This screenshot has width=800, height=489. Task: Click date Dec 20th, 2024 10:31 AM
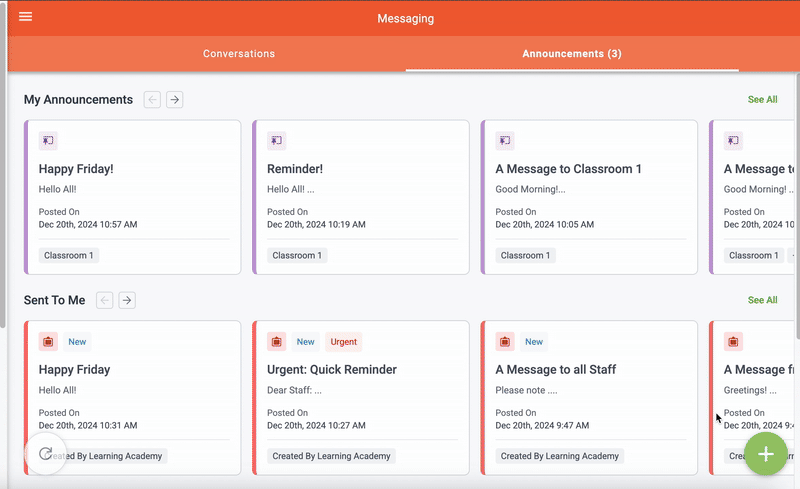[x=88, y=425]
